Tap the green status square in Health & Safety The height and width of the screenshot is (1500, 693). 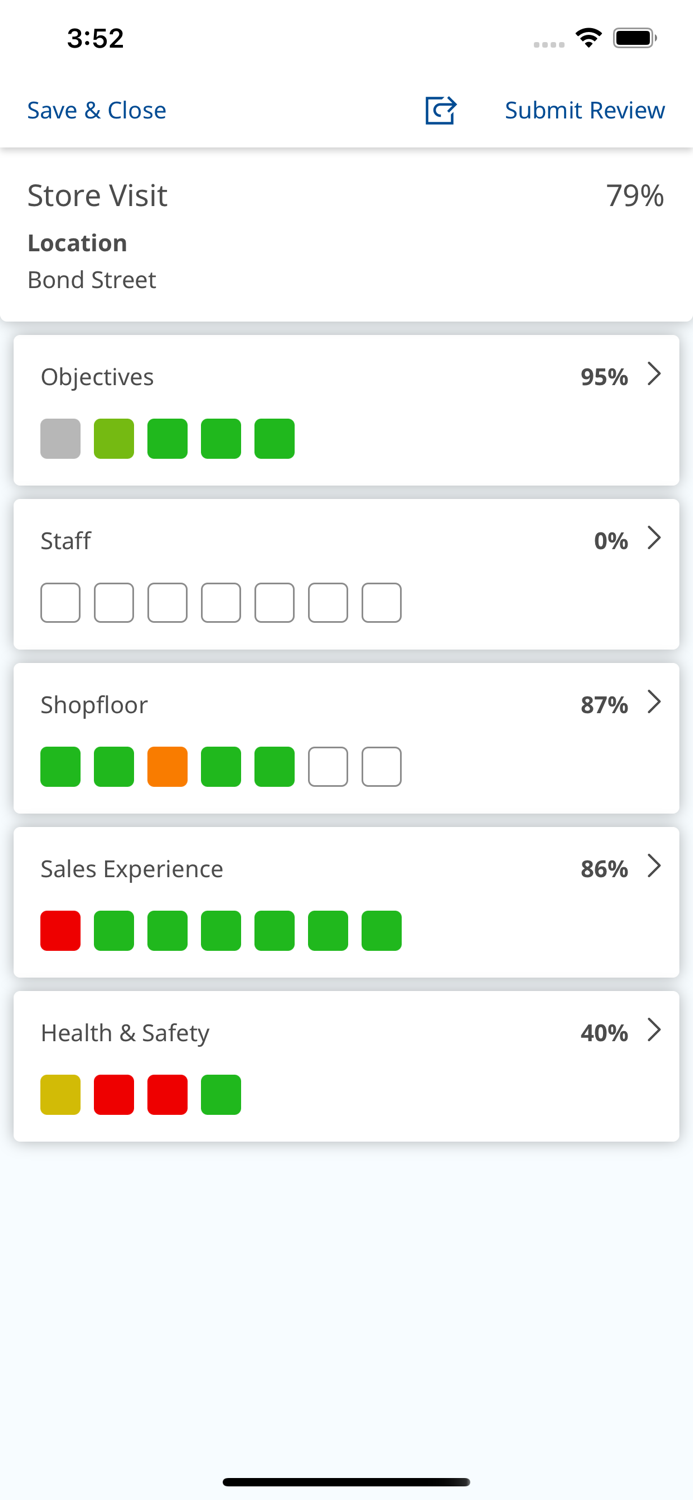[x=221, y=1094]
